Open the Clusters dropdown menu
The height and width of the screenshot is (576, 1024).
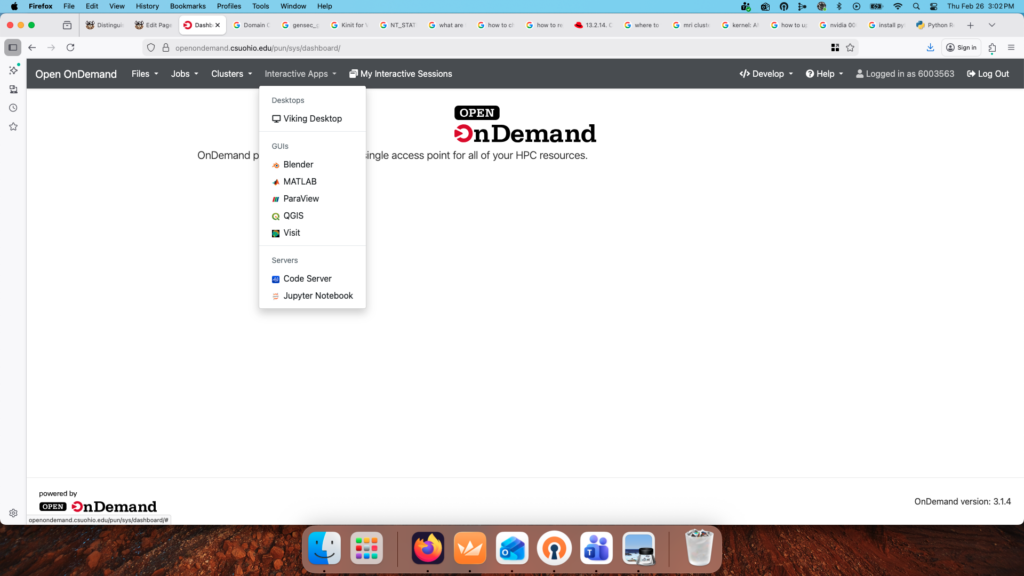pyautogui.click(x=231, y=74)
